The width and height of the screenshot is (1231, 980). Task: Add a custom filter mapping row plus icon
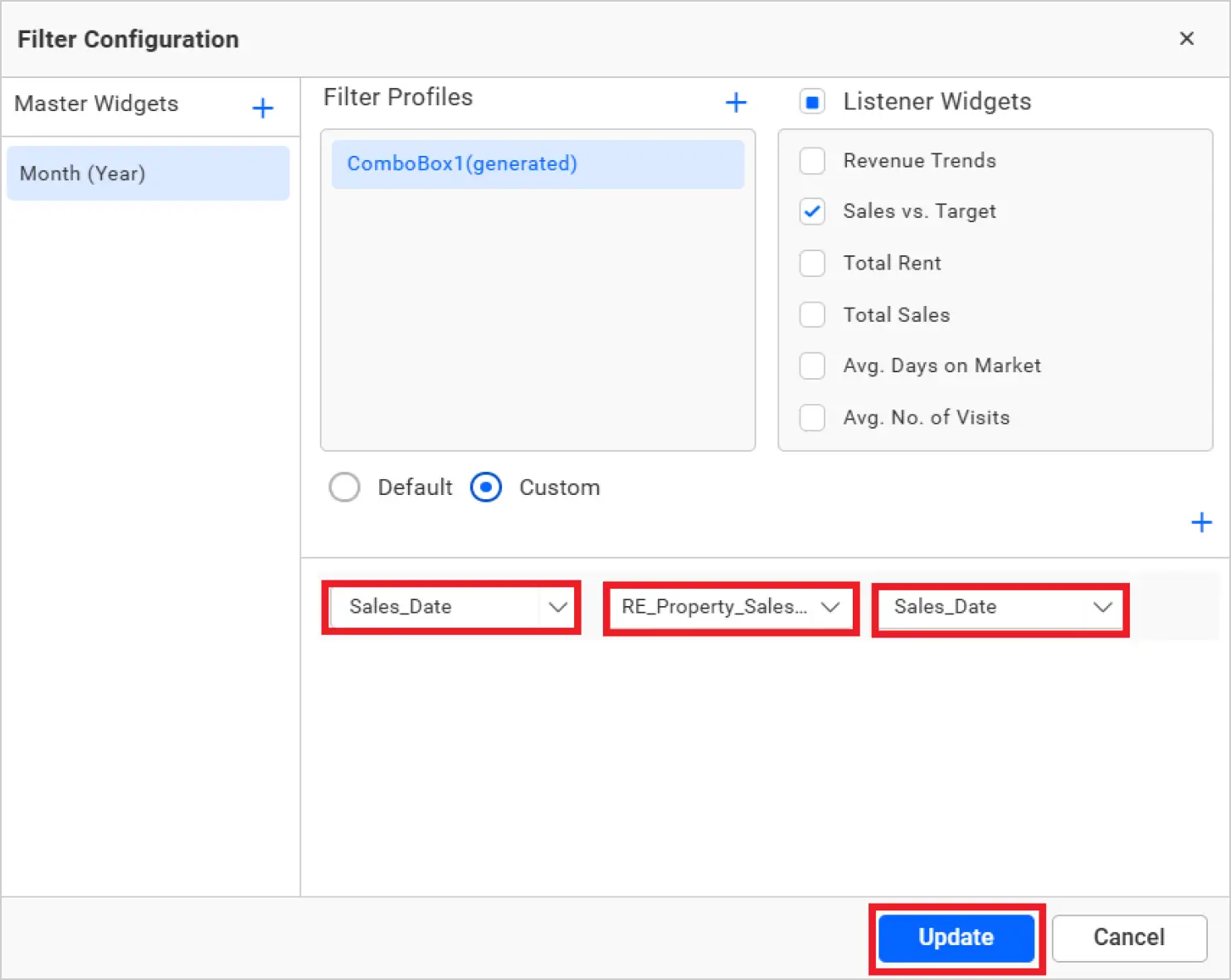(x=1201, y=522)
